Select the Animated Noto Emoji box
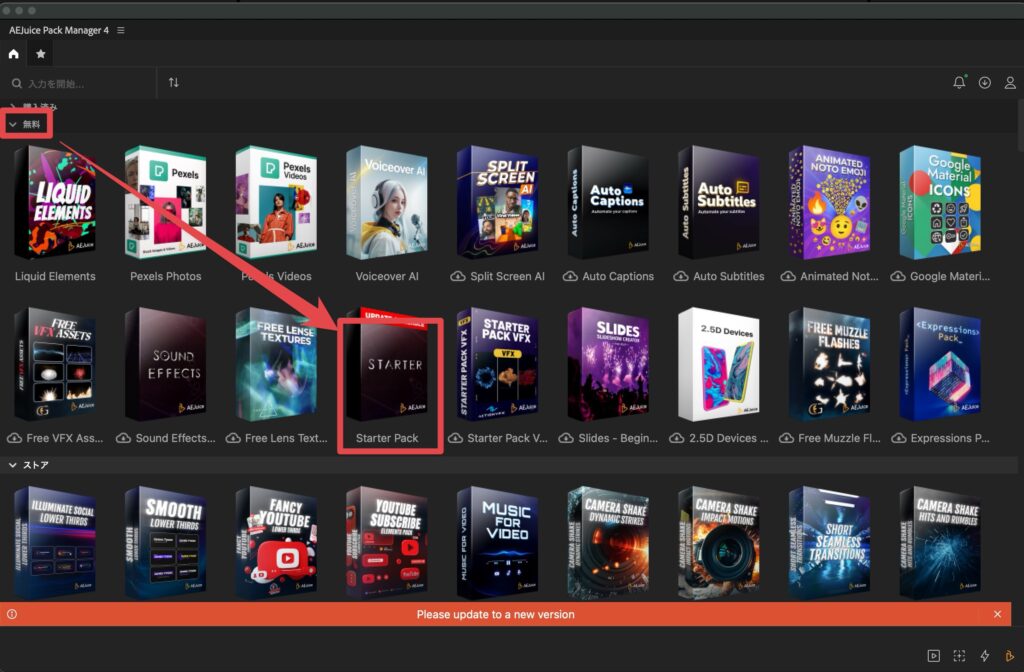 [829, 202]
